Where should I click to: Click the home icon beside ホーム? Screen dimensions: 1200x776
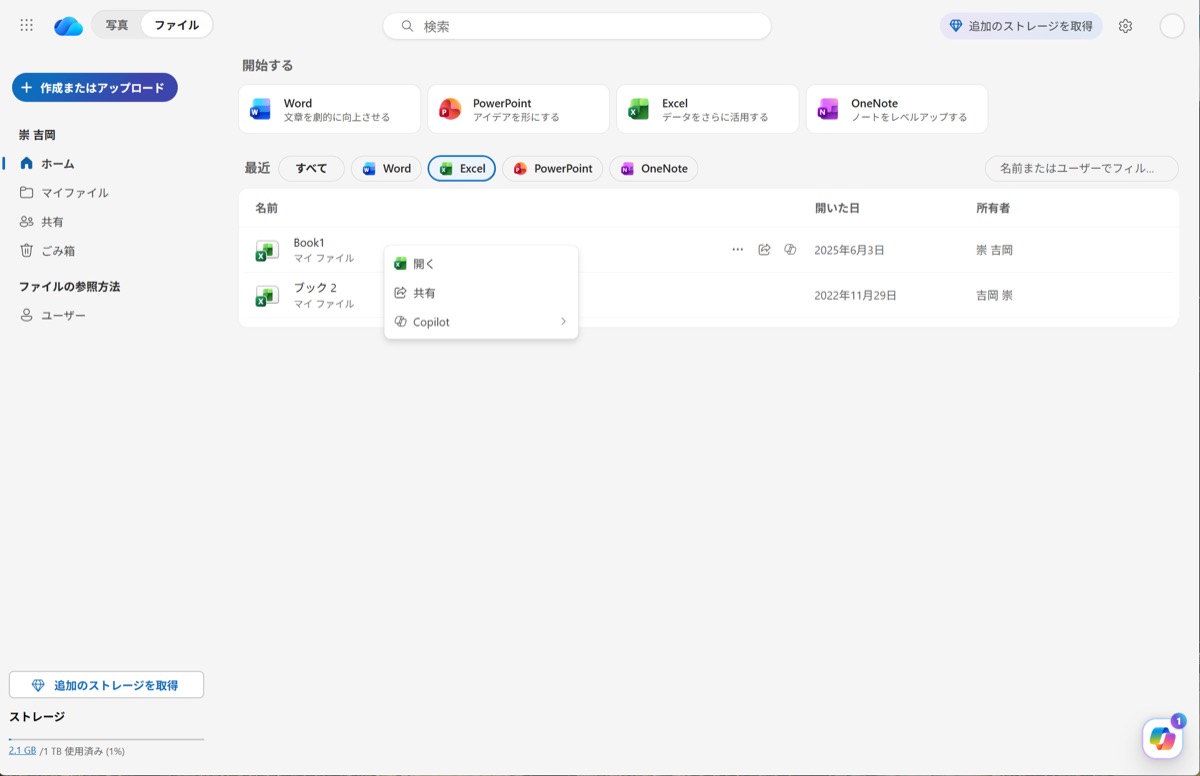coord(27,163)
